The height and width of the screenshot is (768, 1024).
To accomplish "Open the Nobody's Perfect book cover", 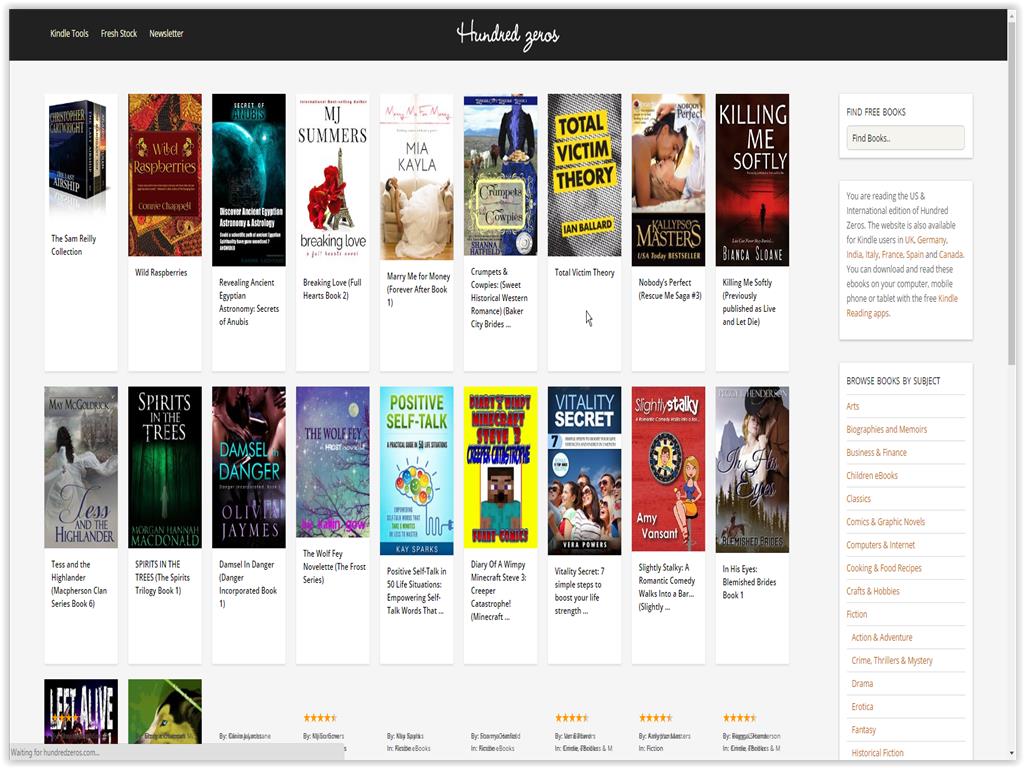I will [668, 180].
